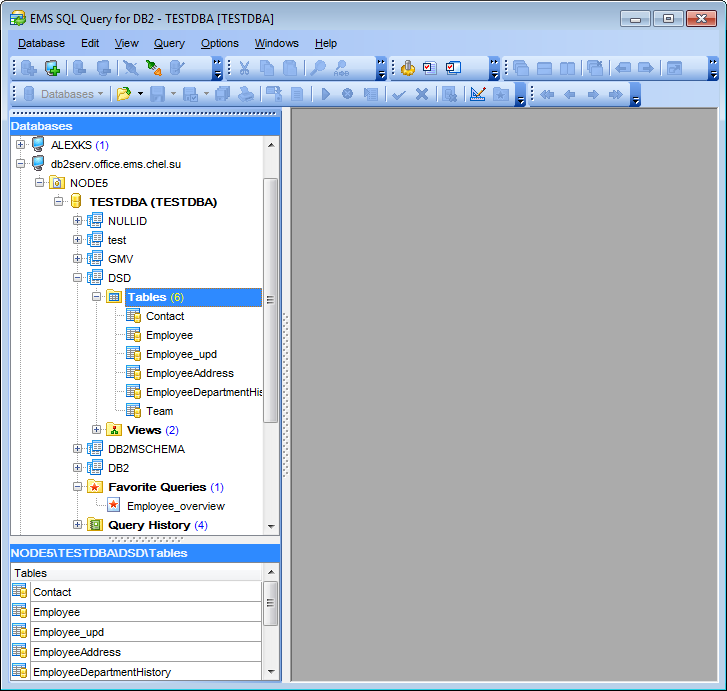Image resolution: width=727 pixels, height=691 pixels.
Task: Click the connect to database plug icon
Action: point(152,68)
